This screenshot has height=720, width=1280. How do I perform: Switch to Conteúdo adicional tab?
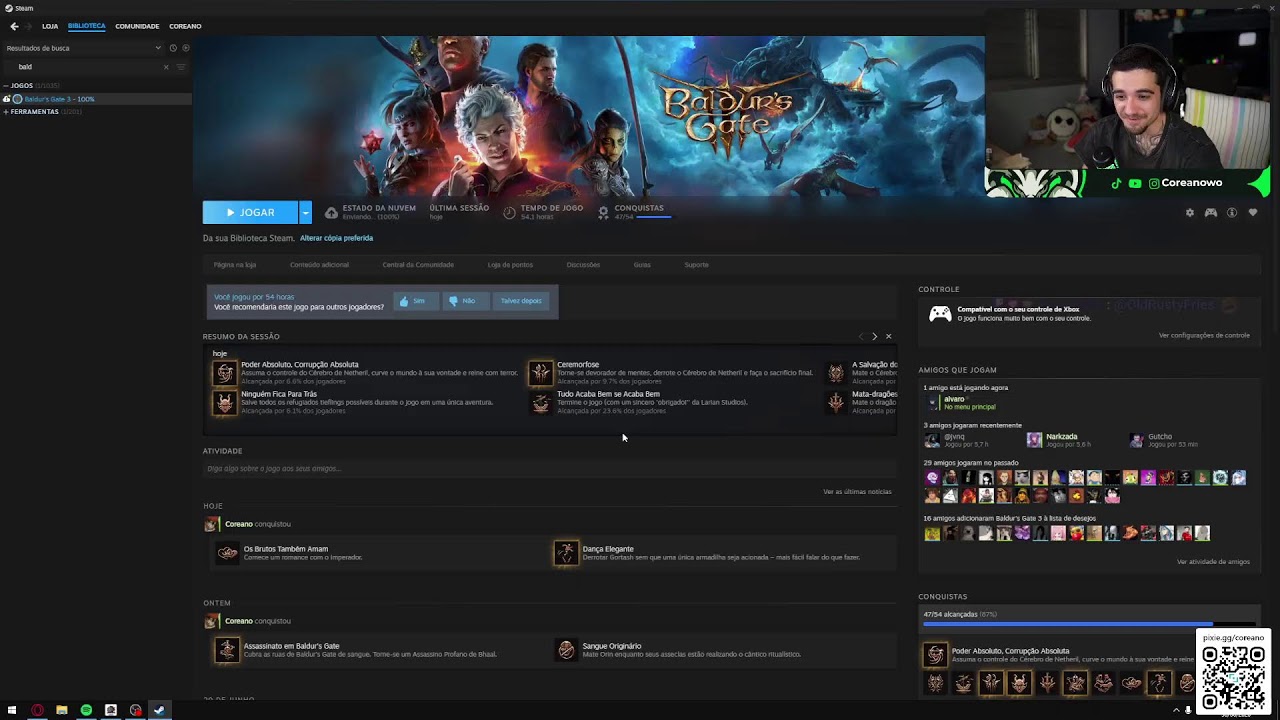(319, 265)
